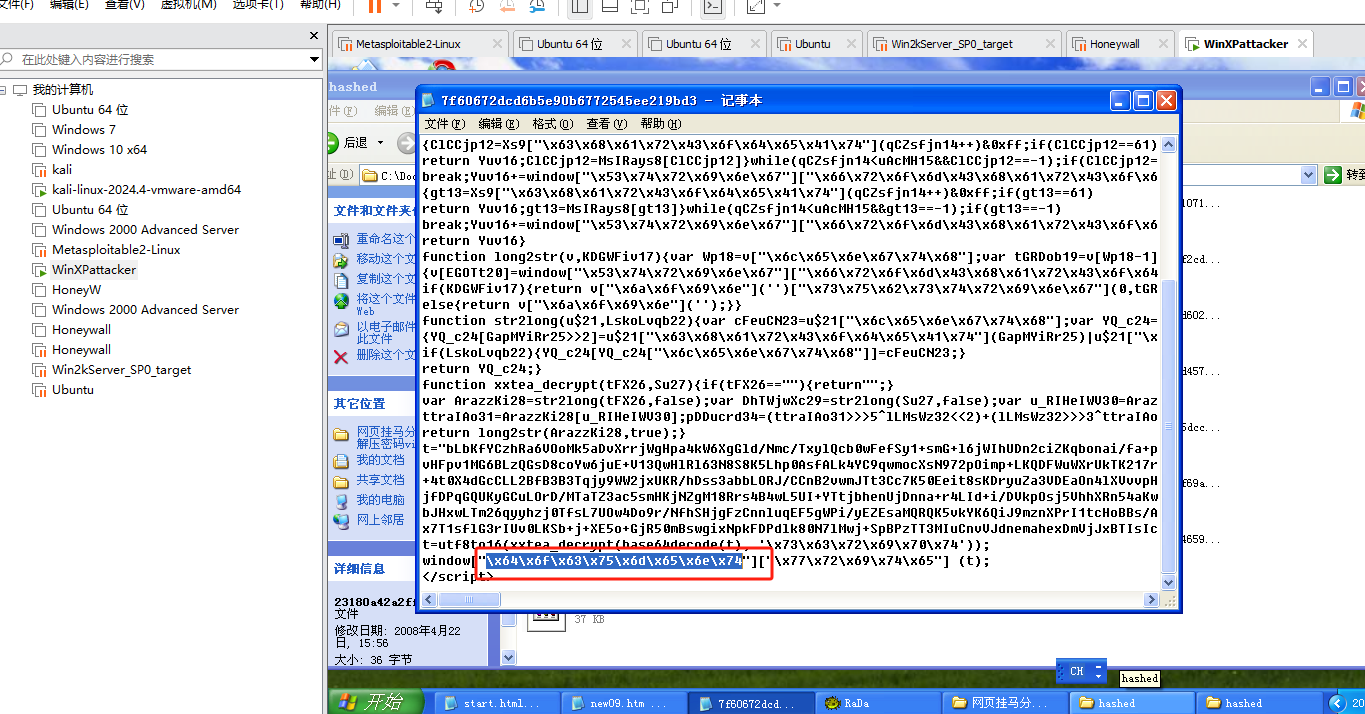This screenshot has height=714, width=1365.
Task: Open the back history dropdown in Explorer
Action: pos(380,143)
